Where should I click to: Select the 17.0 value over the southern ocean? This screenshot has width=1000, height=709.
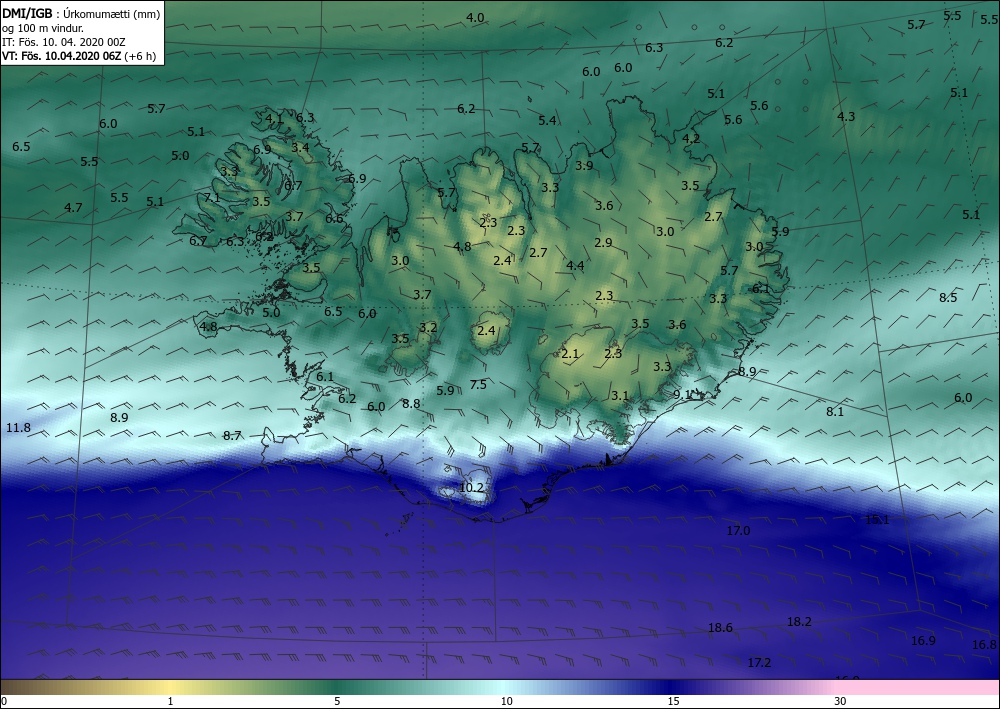click(x=739, y=530)
